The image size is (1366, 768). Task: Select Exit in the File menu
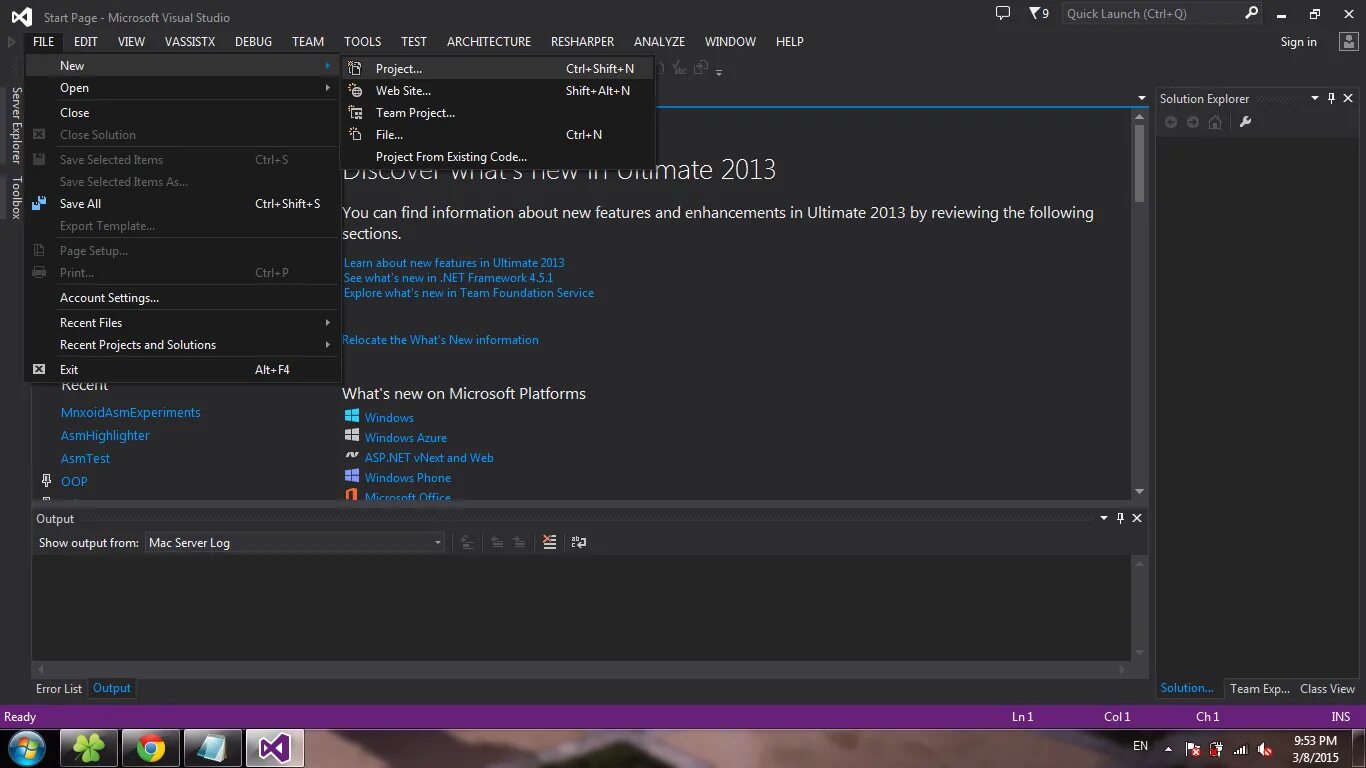(x=181, y=370)
